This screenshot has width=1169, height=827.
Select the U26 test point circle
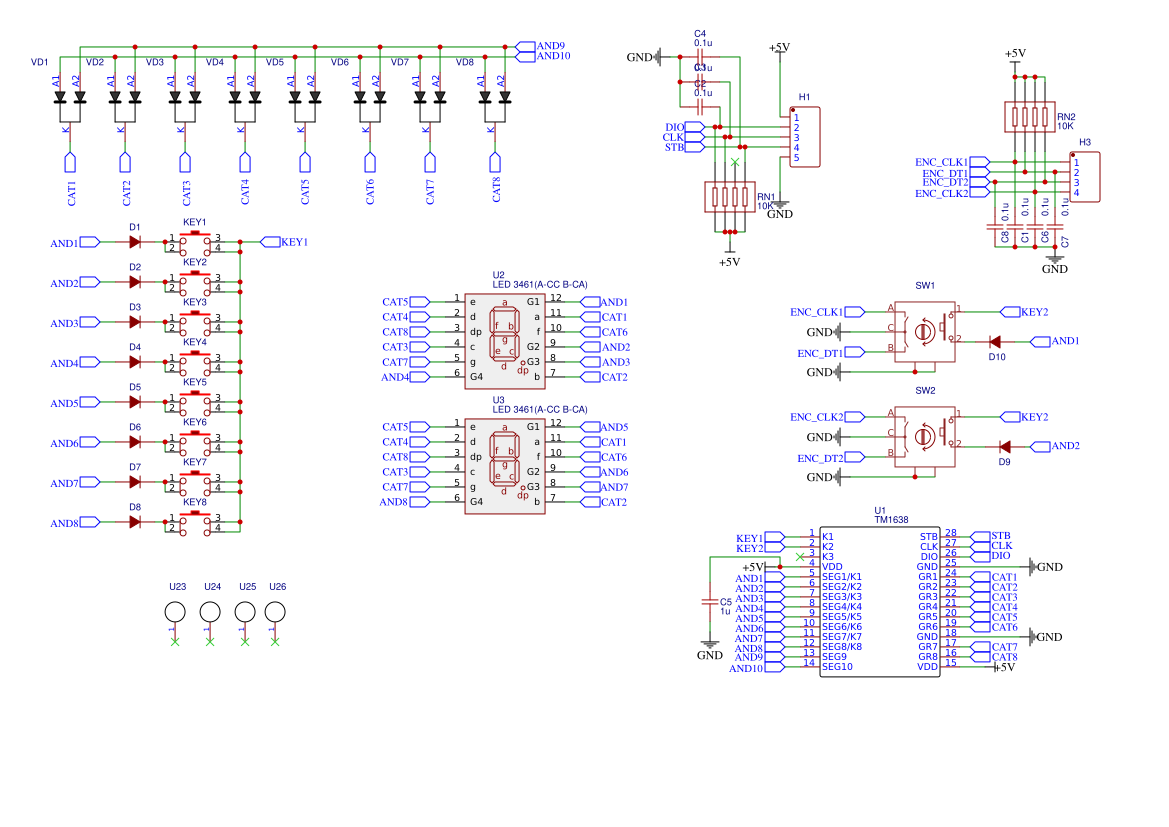[275, 612]
